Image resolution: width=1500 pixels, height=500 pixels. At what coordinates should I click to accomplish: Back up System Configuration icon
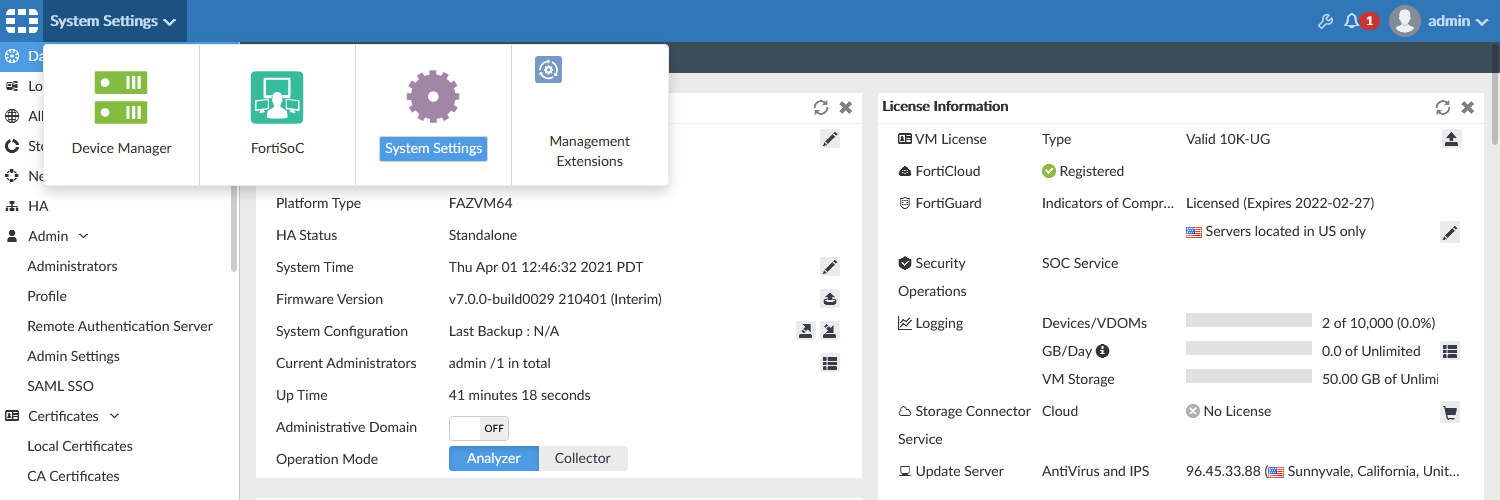pyautogui.click(x=806, y=331)
